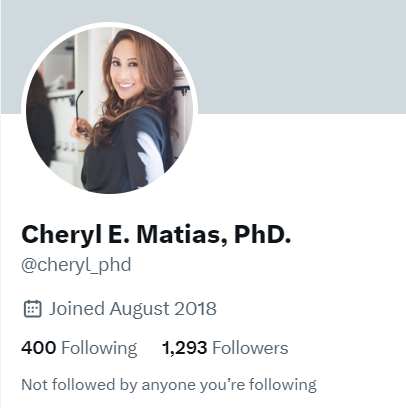Click the word Following
406x408 pixels.
(x=99, y=349)
